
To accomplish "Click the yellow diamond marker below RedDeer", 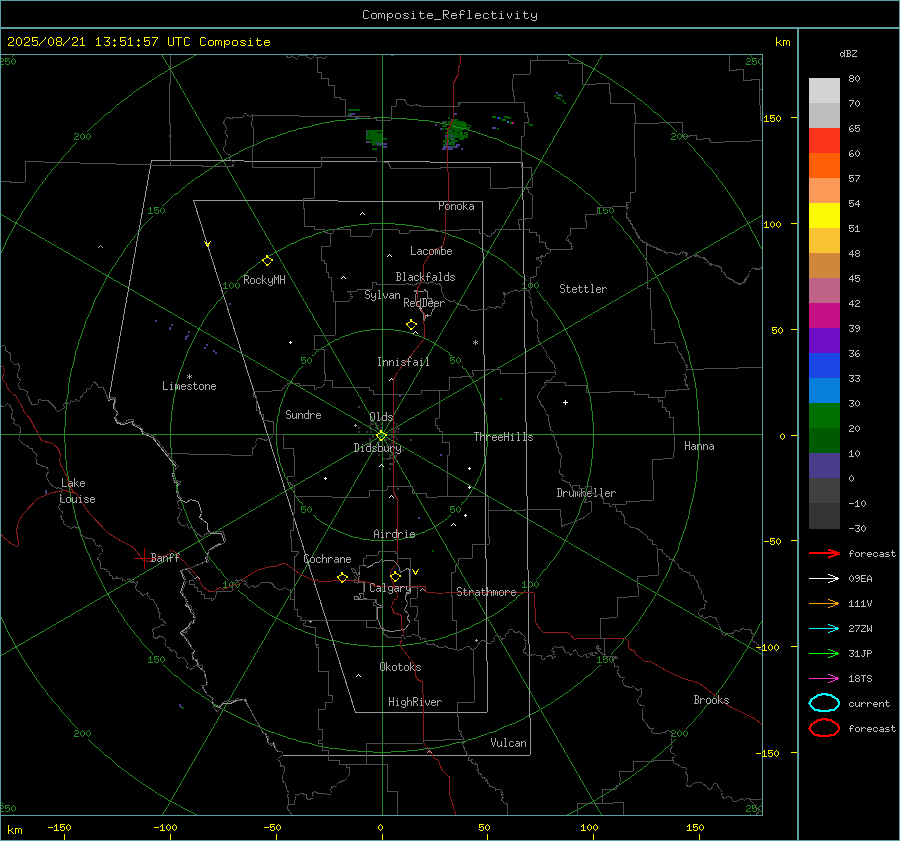I will [x=411, y=325].
